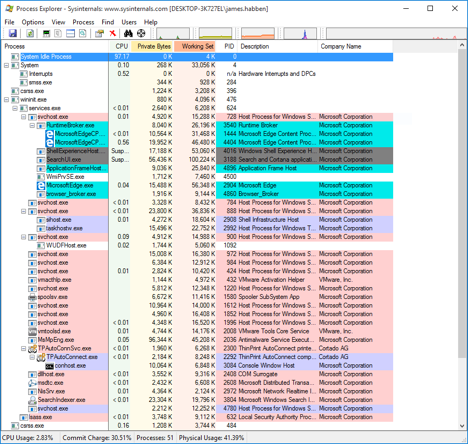The height and width of the screenshot is (444, 468).
Task: Click 'Commit Charge: 30.51%' in status bar
Action: tap(97, 438)
